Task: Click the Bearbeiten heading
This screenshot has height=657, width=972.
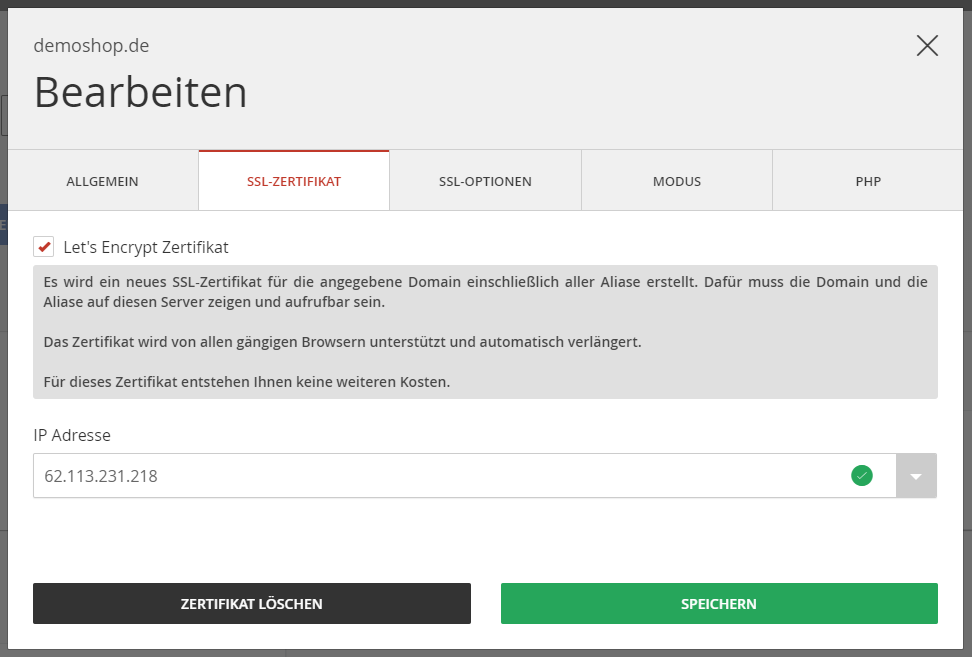Action: (x=141, y=93)
